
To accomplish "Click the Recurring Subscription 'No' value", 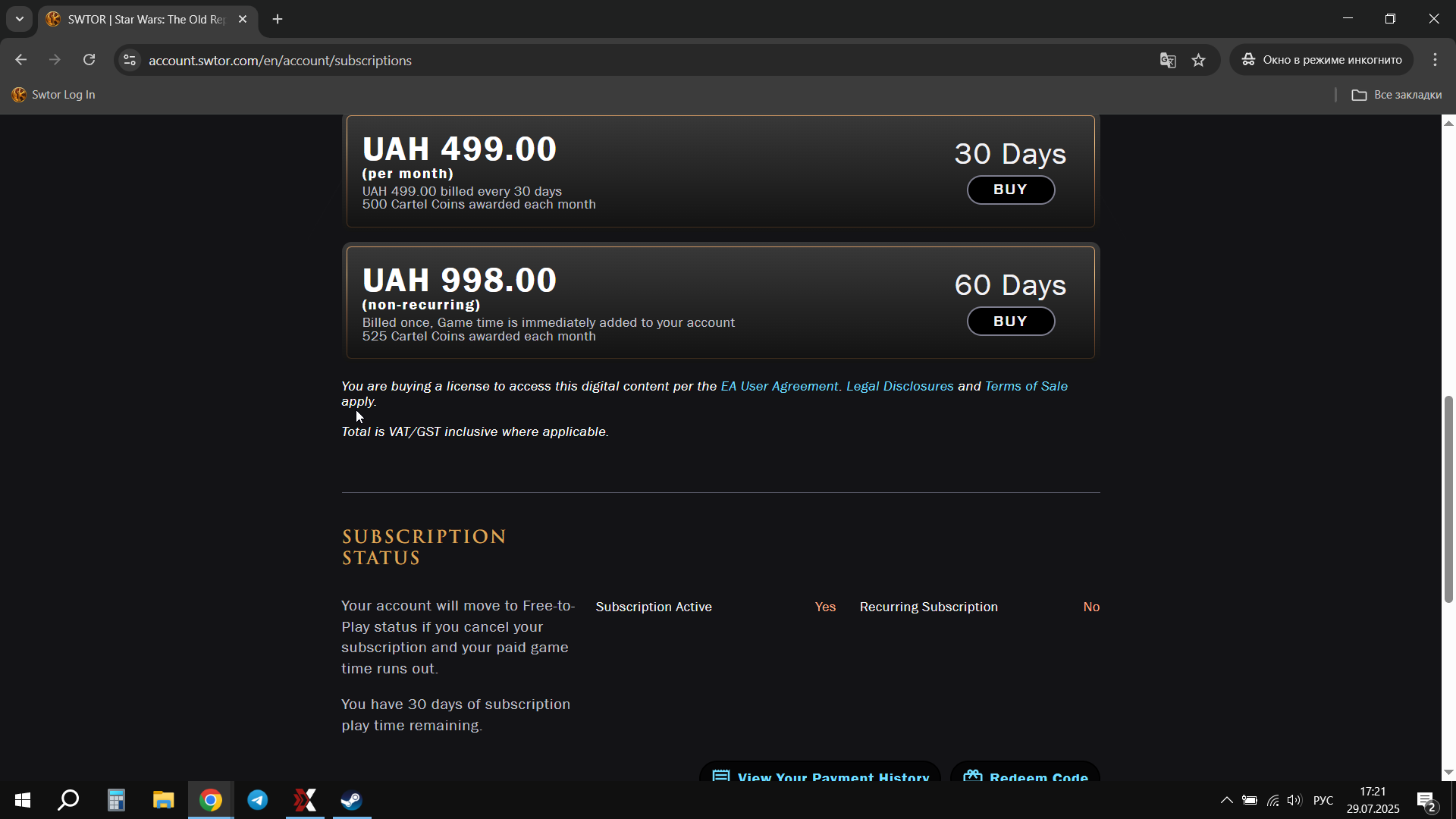I will [1091, 607].
